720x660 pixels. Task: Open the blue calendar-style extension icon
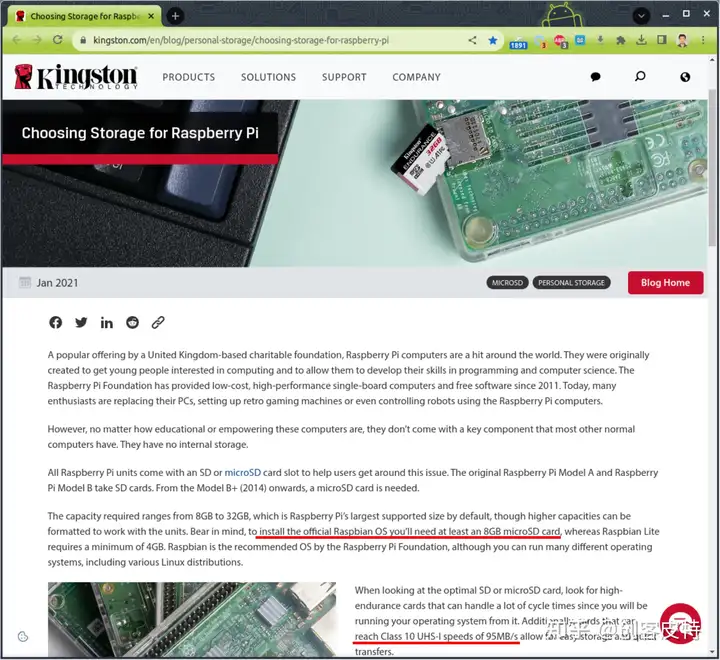(x=580, y=40)
